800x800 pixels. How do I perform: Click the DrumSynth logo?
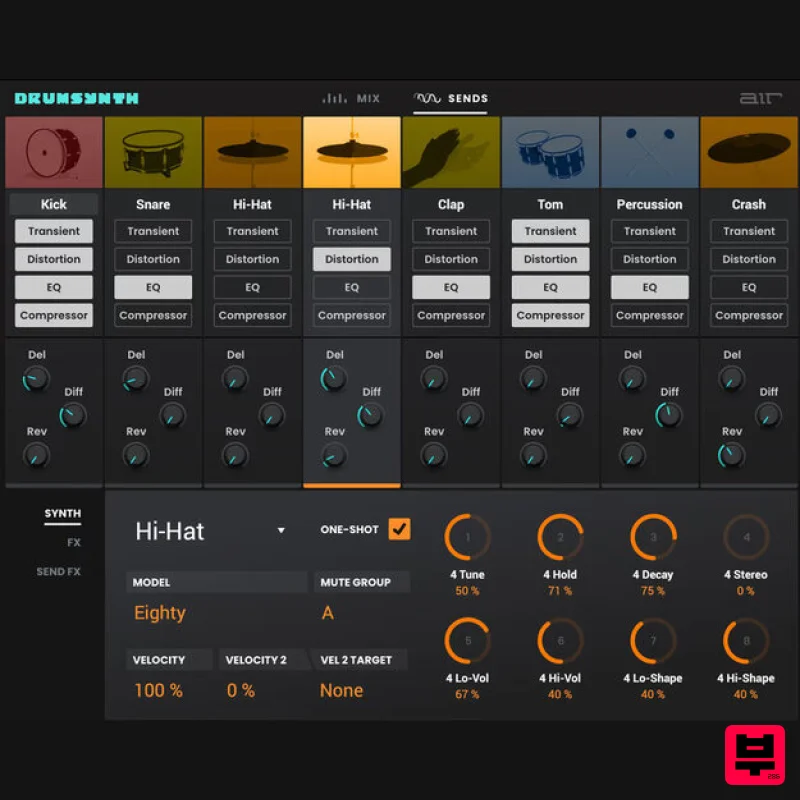tap(77, 98)
